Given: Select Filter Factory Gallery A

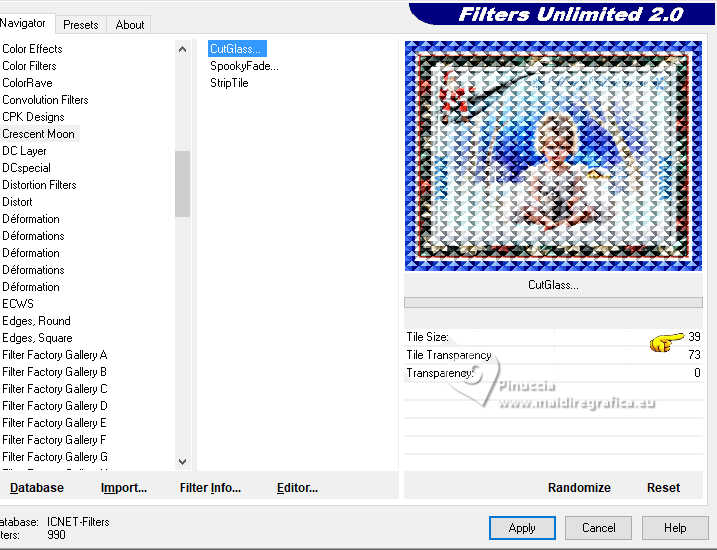Looking at the screenshot, I should pos(55,355).
